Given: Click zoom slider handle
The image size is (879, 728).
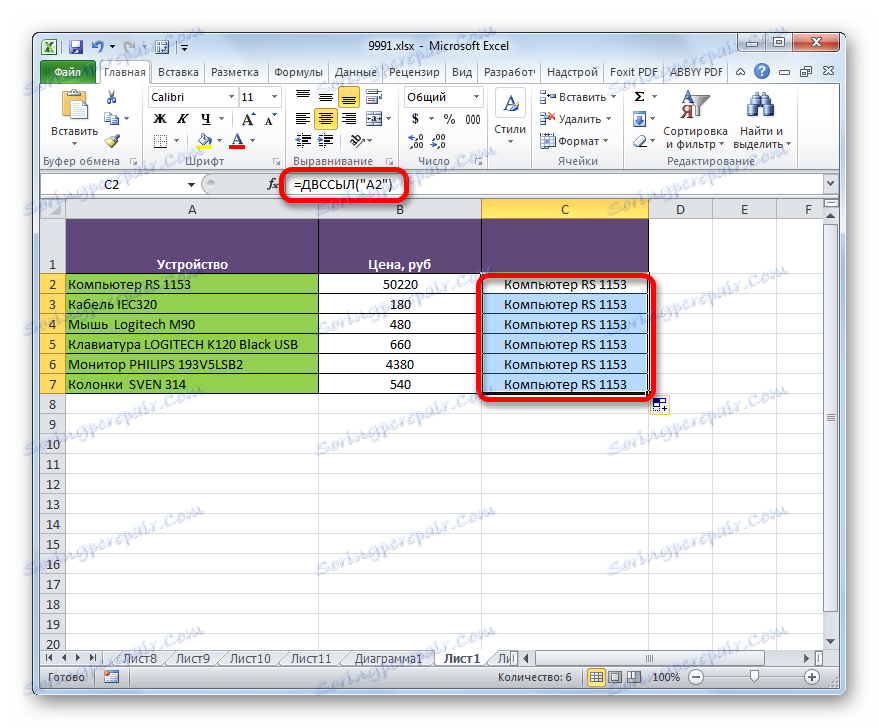Looking at the screenshot, I should tap(755, 677).
